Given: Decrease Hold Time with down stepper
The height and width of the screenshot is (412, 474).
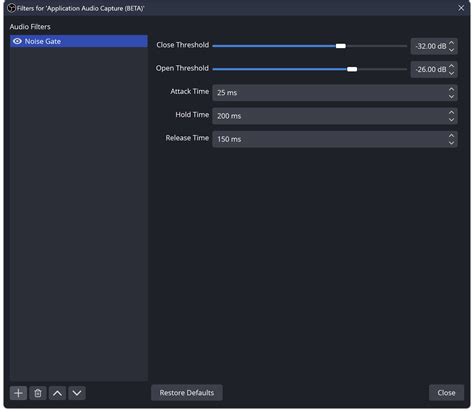Looking at the screenshot, I should pyautogui.click(x=452, y=120).
